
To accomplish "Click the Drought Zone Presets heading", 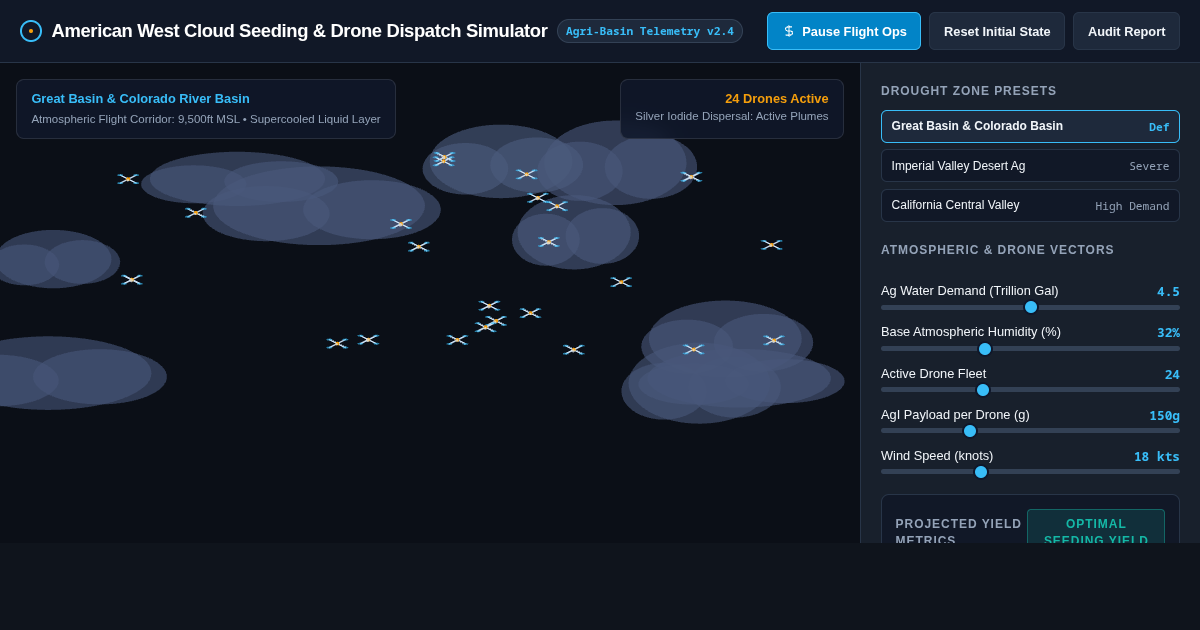I will click(969, 91).
